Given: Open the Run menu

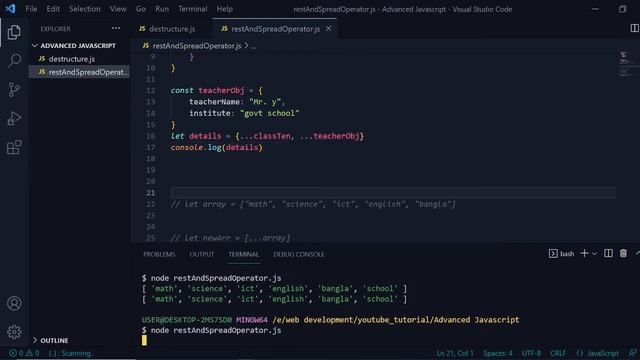Looking at the screenshot, I should tap(162, 9).
